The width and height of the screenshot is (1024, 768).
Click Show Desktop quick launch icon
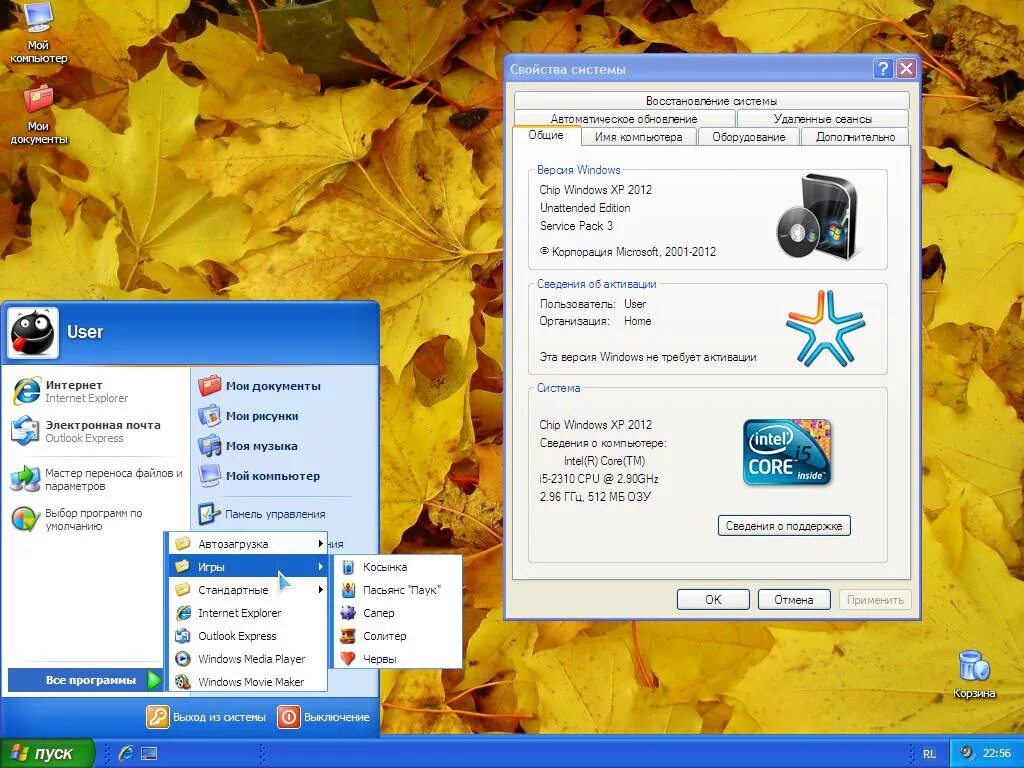pos(150,753)
